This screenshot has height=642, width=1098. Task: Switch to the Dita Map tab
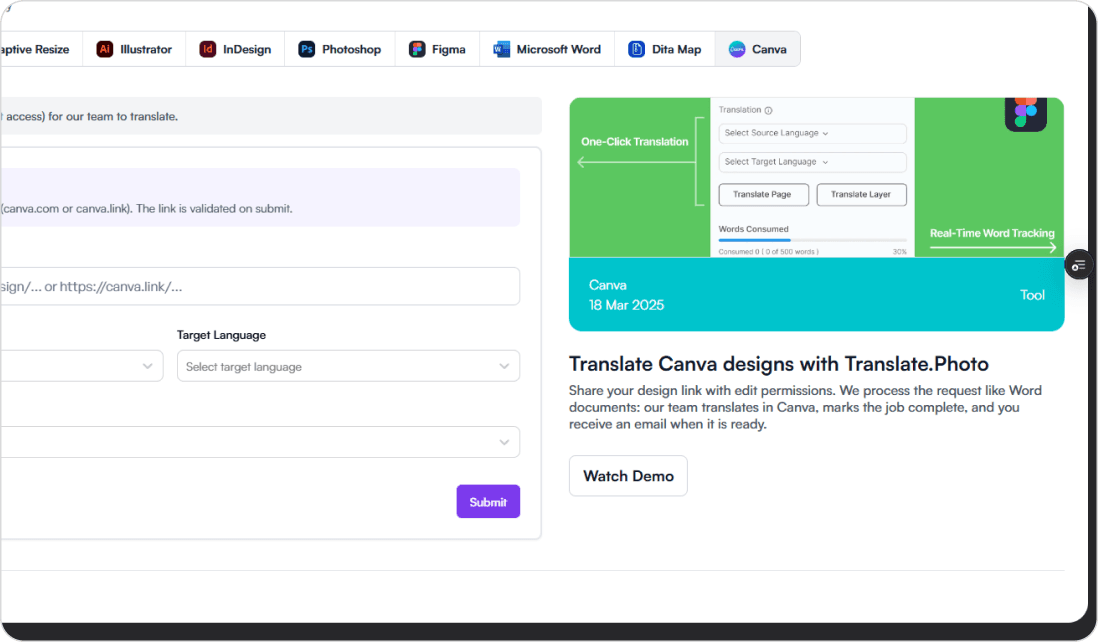tap(665, 49)
